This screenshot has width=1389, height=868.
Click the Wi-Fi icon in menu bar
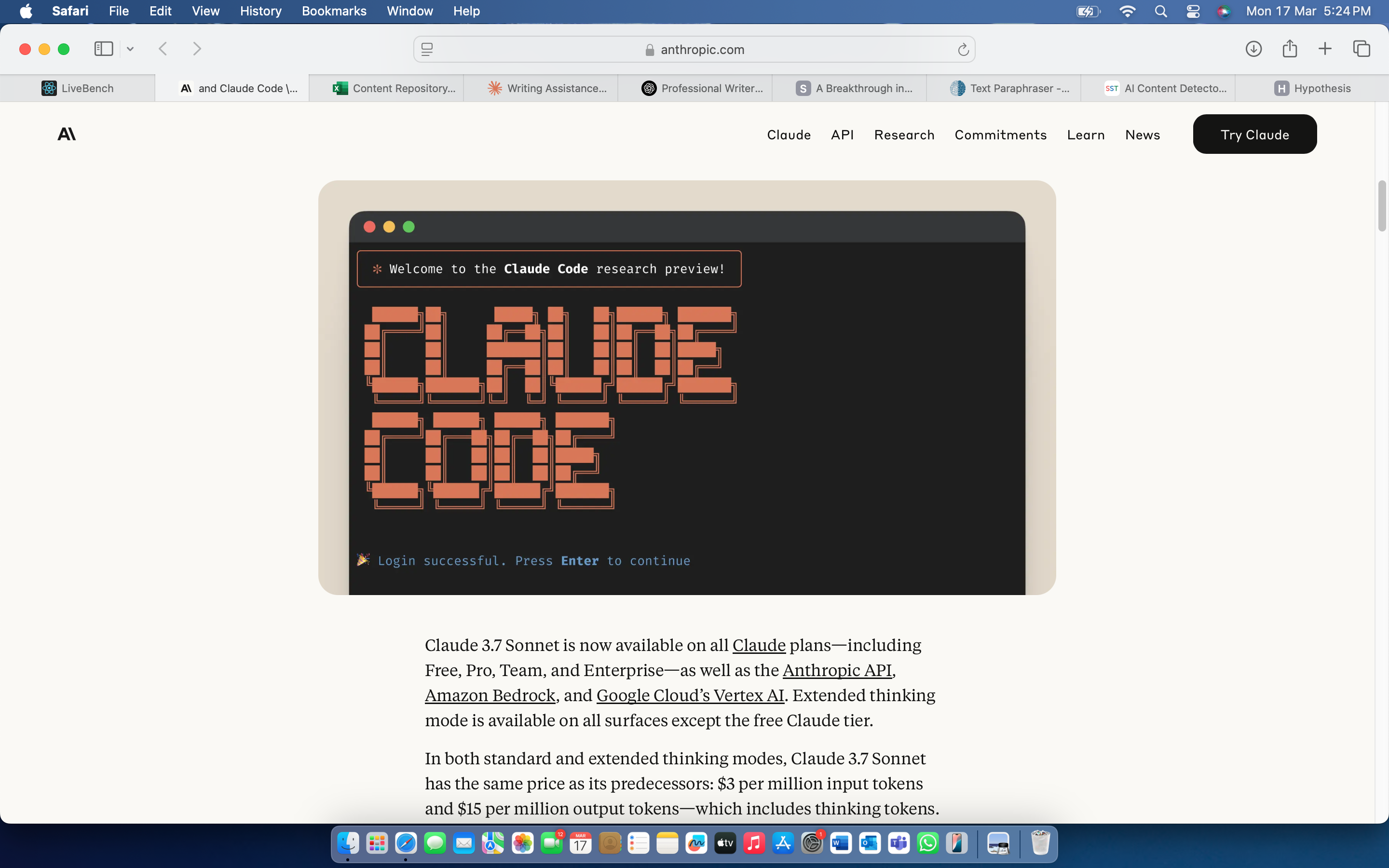point(1127,12)
